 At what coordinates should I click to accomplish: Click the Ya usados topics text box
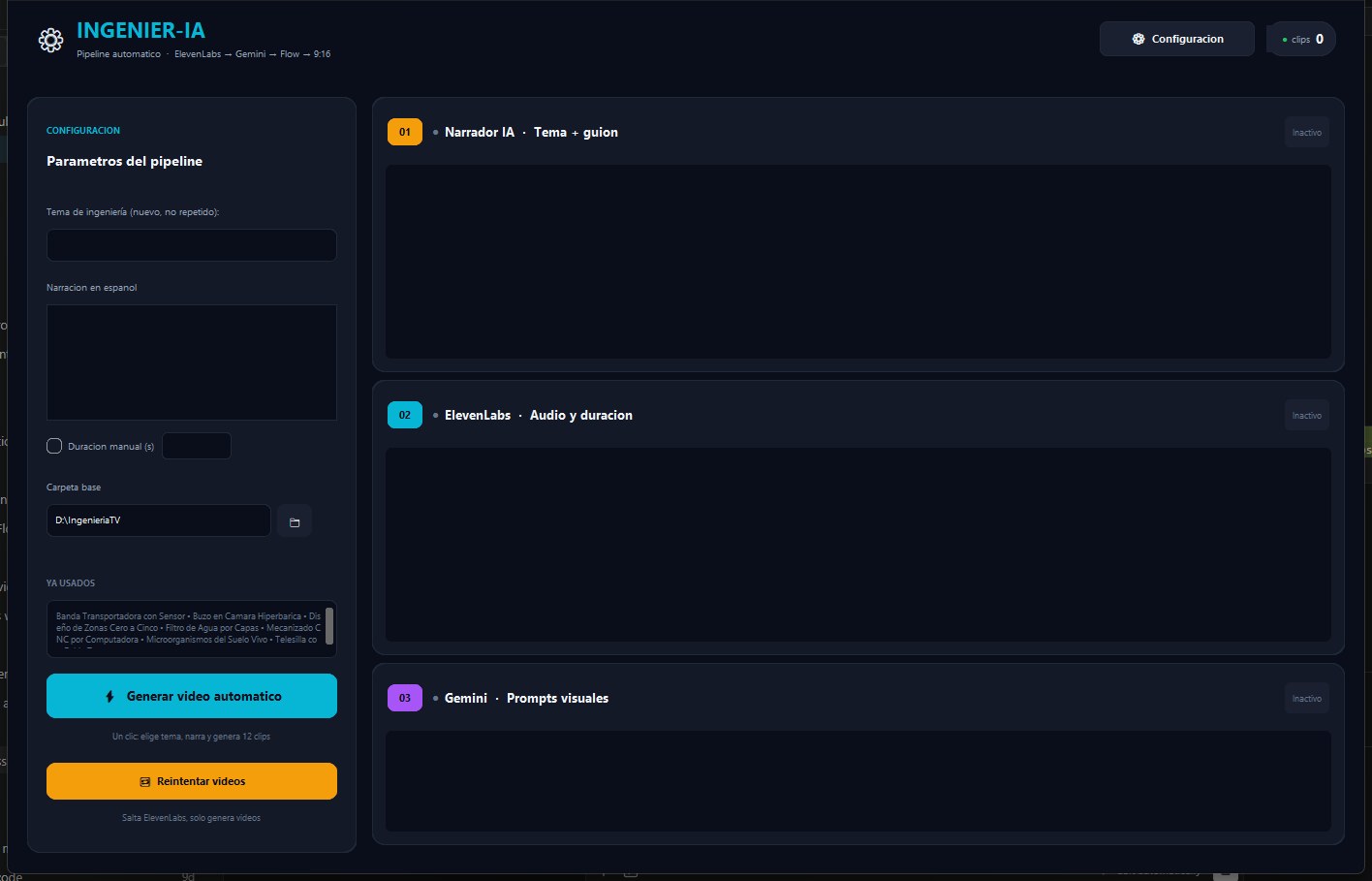(192, 629)
